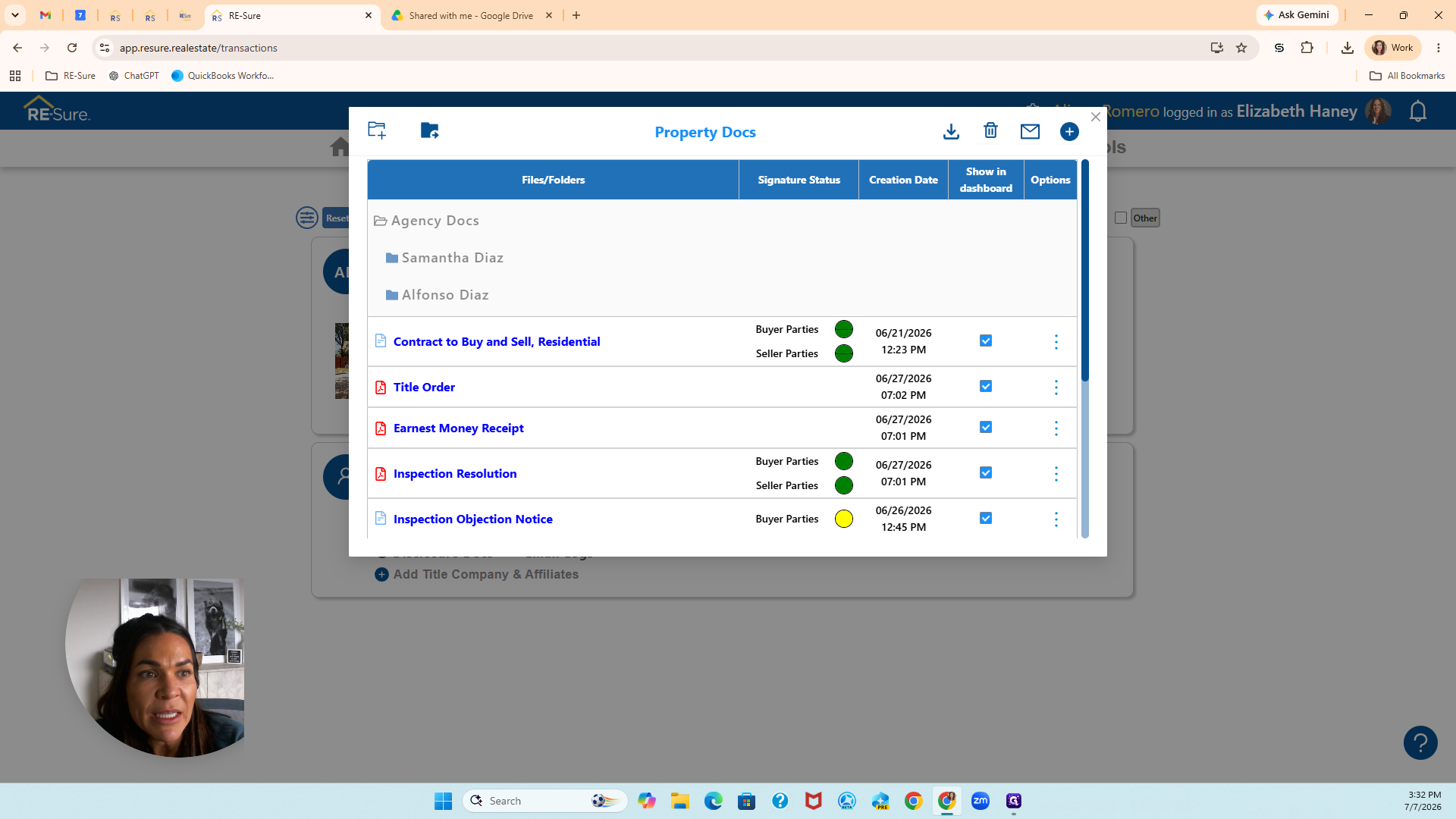Click the email envelope icon
The width and height of the screenshot is (1456, 819).
pyautogui.click(x=1030, y=131)
